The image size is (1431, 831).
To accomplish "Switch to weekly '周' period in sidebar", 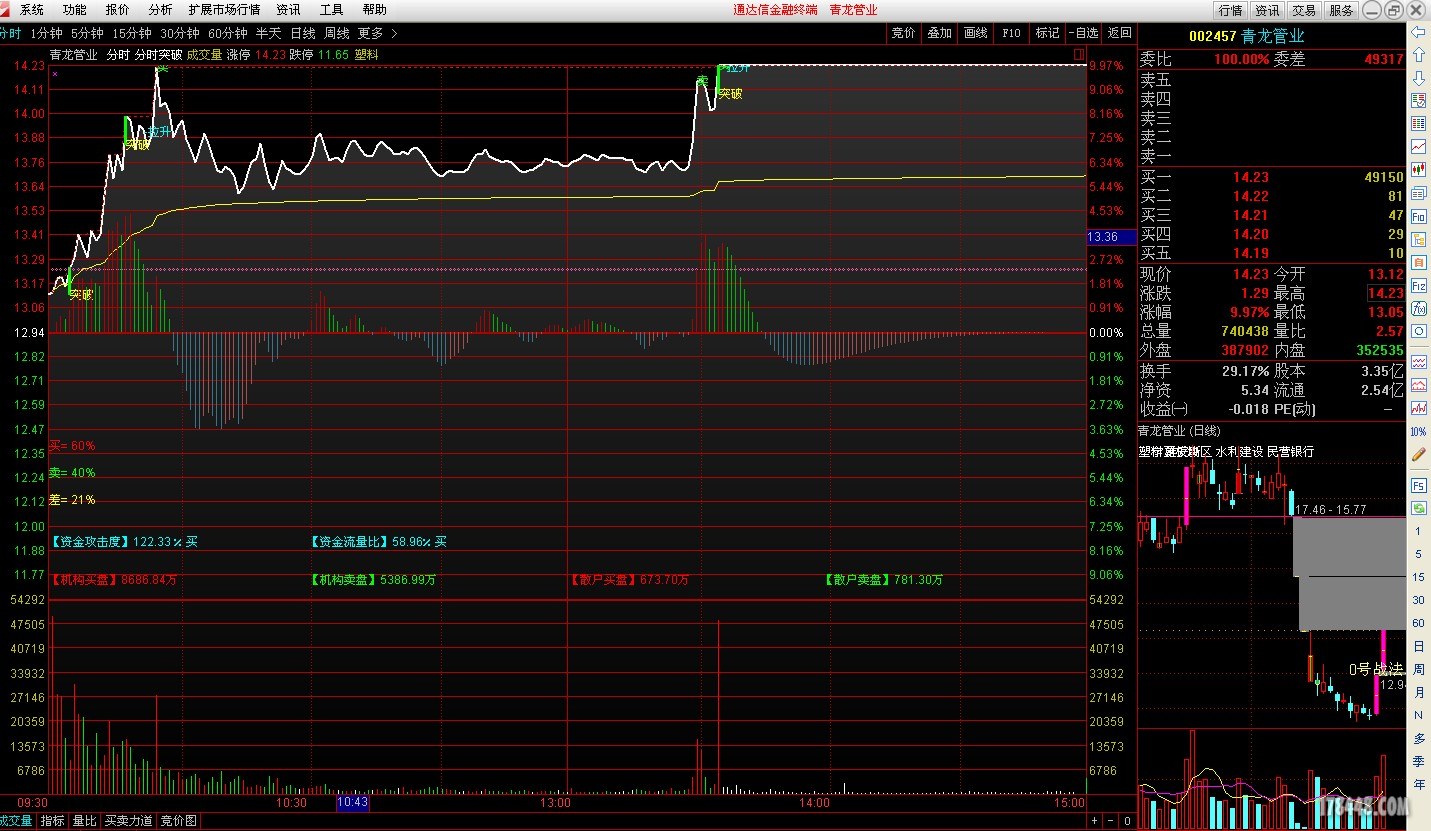I will pos(1418,669).
